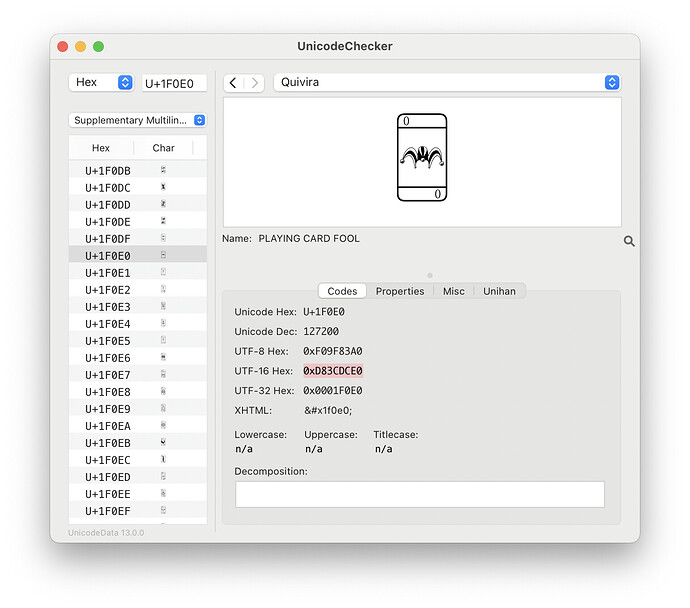690x608 pixels.
Task: Expand the Supplementary Multilingual Plane dropdown
Action: point(138,120)
